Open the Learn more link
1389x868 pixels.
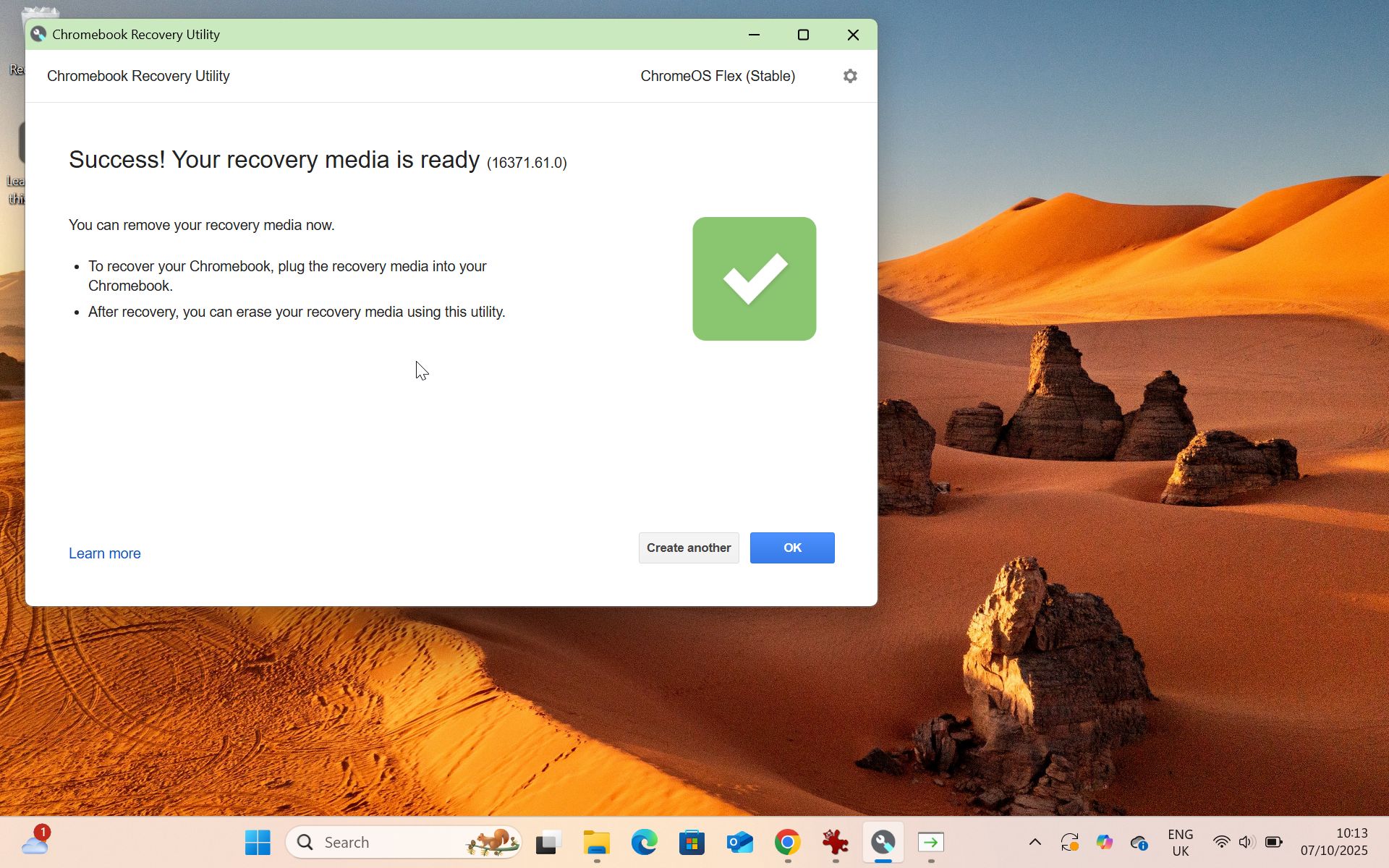click(x=104, y=553)
